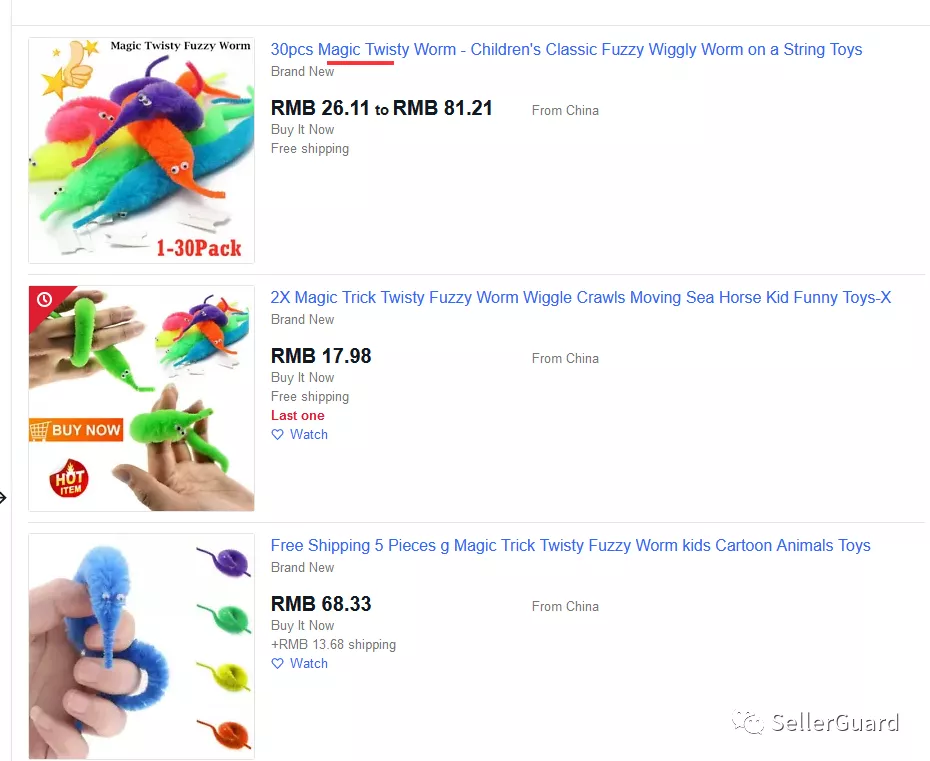Click the Watch text on the RMB 68.33 listing

309,664
